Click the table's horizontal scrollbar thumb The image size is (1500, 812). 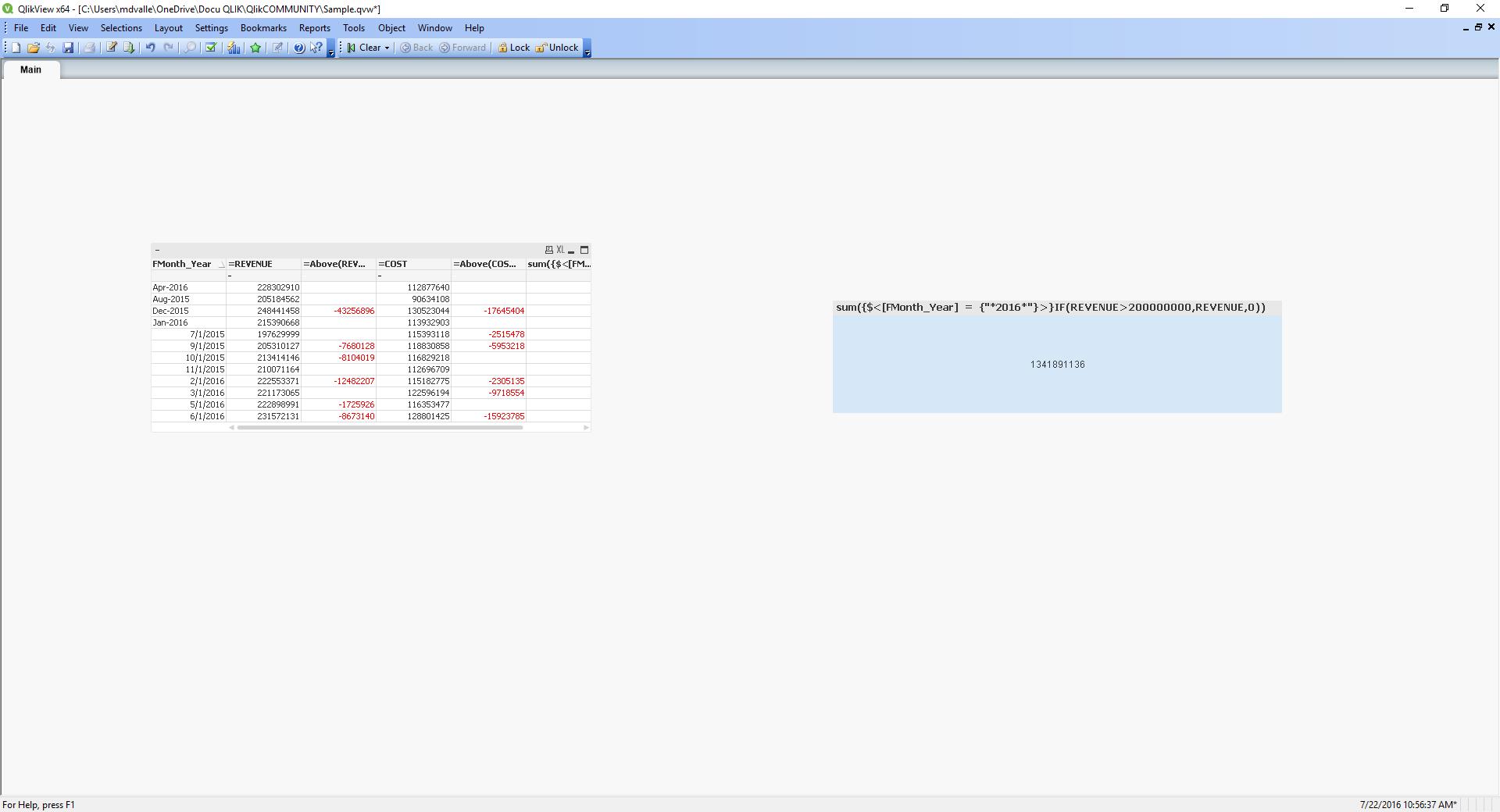click(380, 428)
